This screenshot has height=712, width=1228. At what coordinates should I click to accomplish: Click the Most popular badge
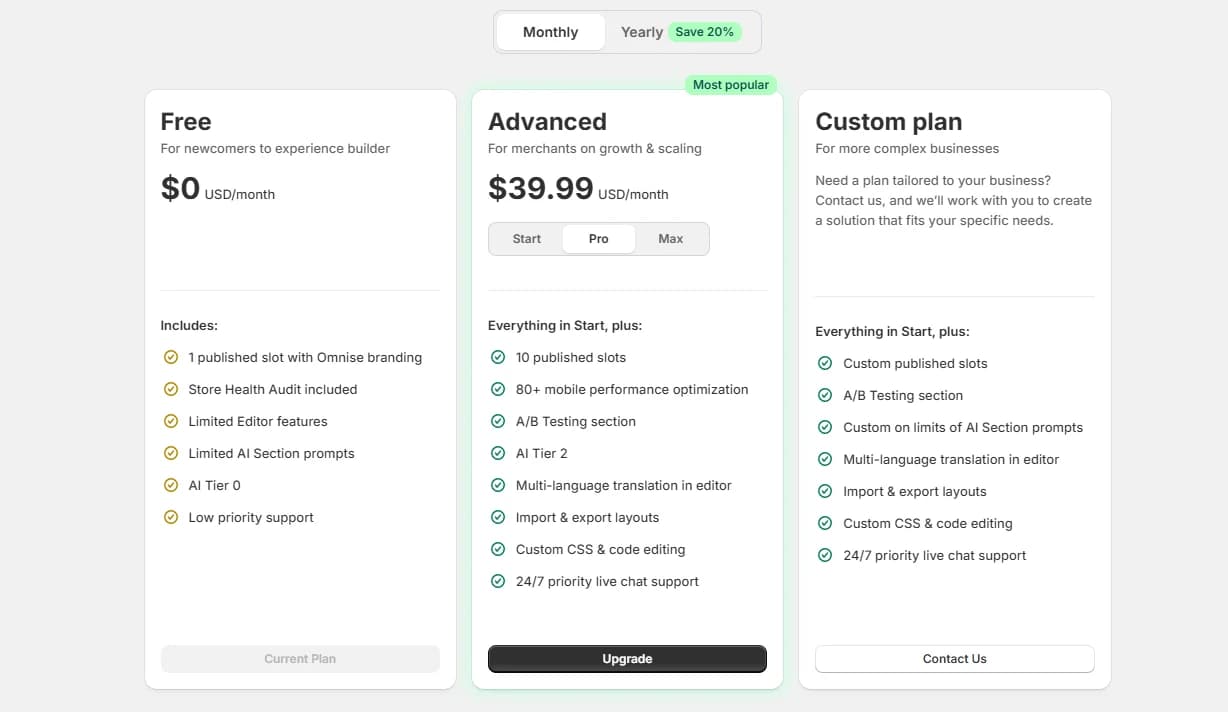731,85
